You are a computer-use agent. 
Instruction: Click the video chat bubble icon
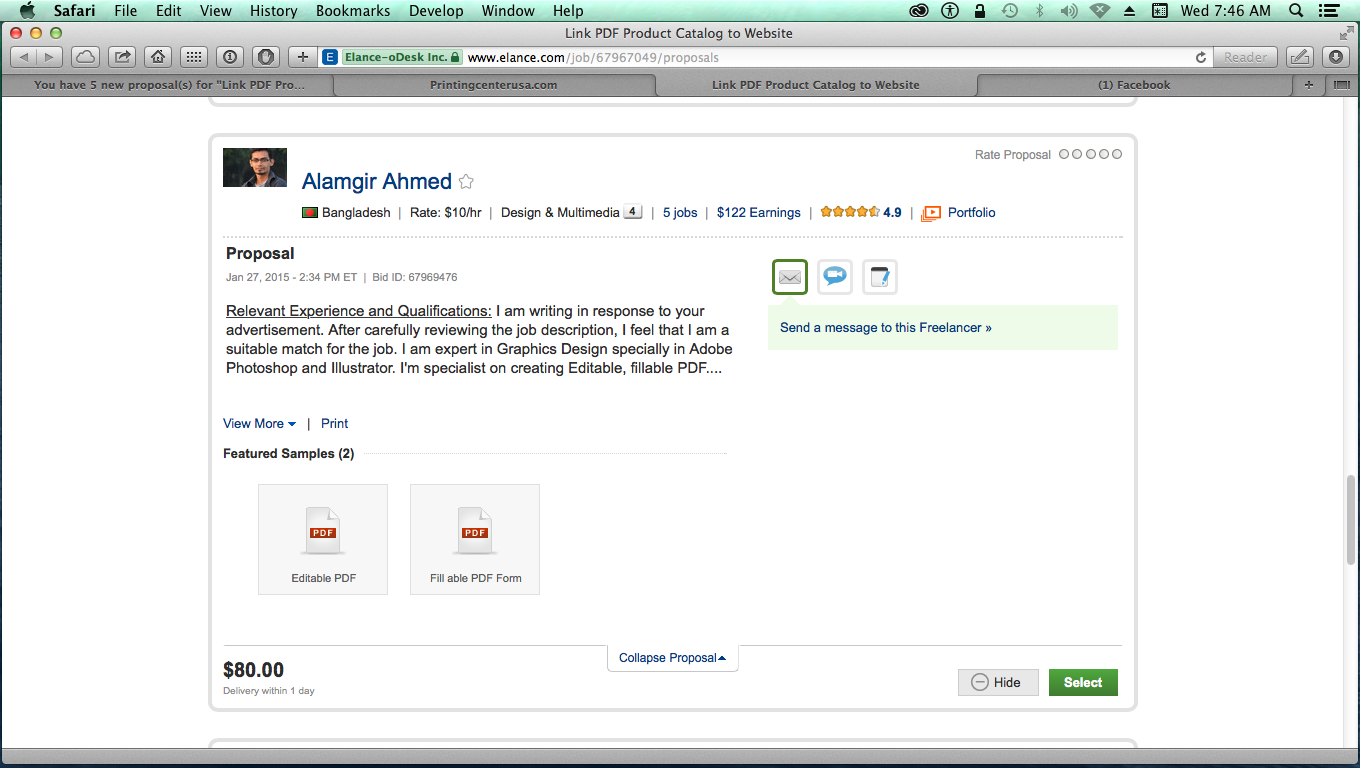pos(835,277)
